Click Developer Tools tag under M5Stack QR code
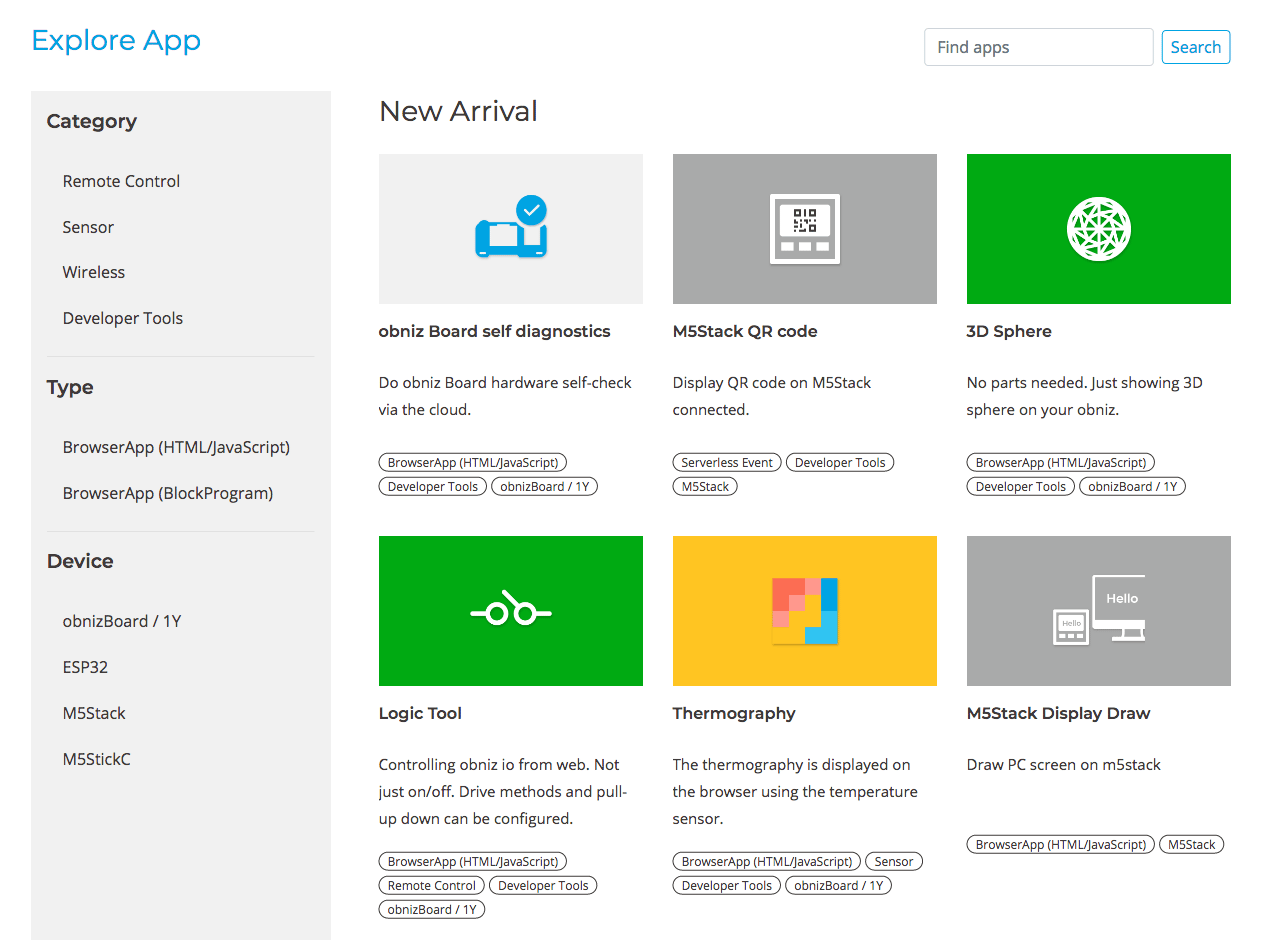Image resolution: width=1262 pixels, height=940 pixels. click(840, 463)
